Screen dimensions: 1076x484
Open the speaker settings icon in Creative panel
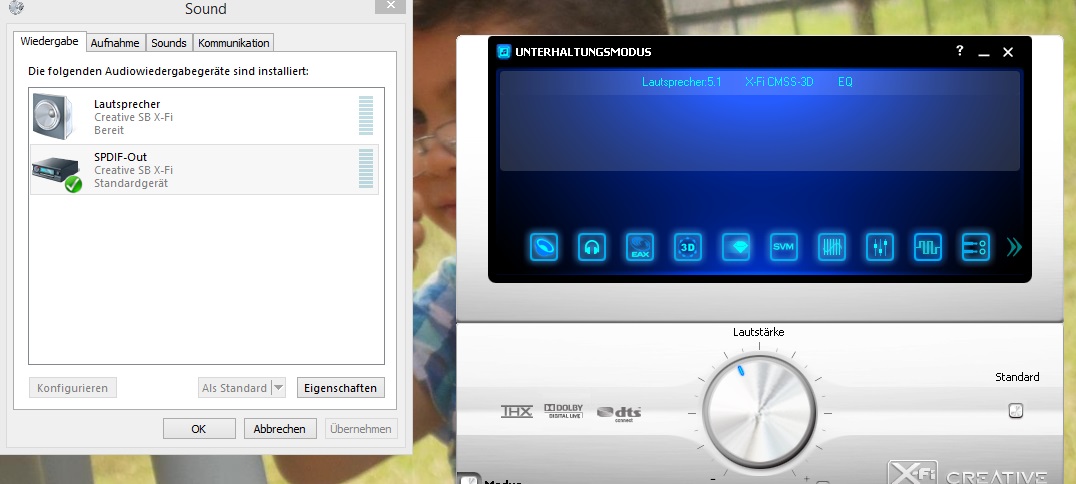coord(543,246)
